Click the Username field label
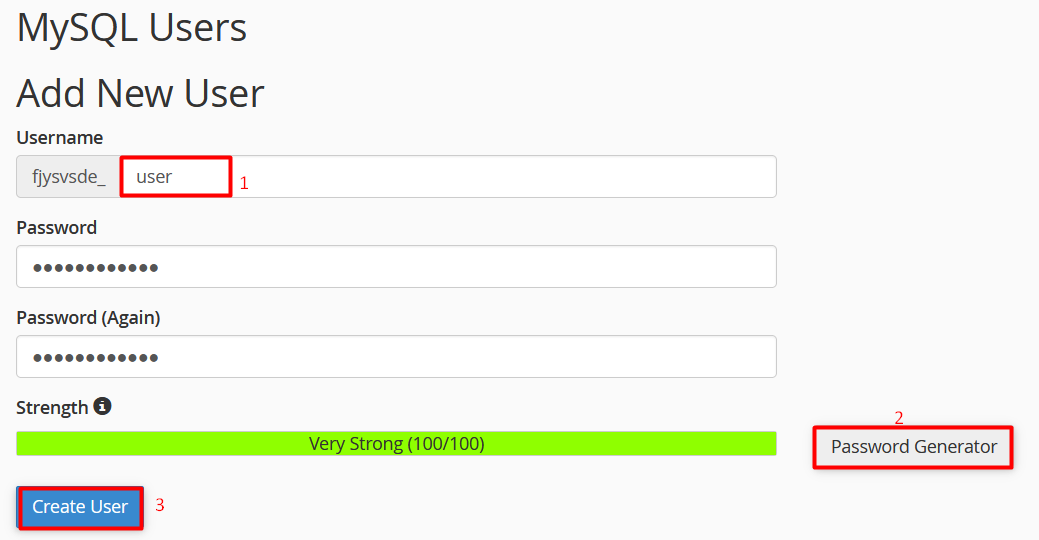Image resolution: width=1039 pixels, height=540 pixels. tap(60, 138)
